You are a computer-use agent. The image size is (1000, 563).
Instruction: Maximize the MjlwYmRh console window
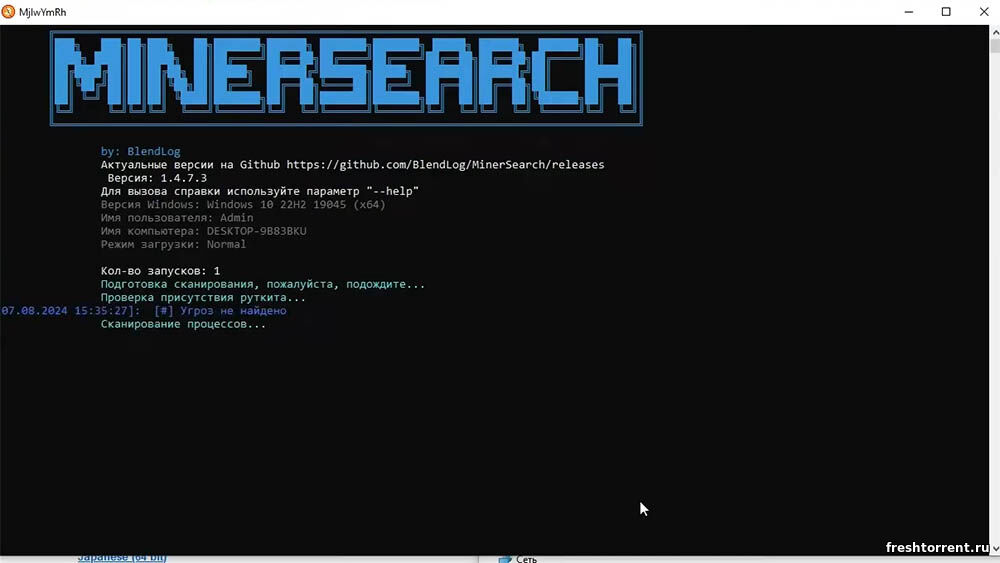(x=946, y=12)
